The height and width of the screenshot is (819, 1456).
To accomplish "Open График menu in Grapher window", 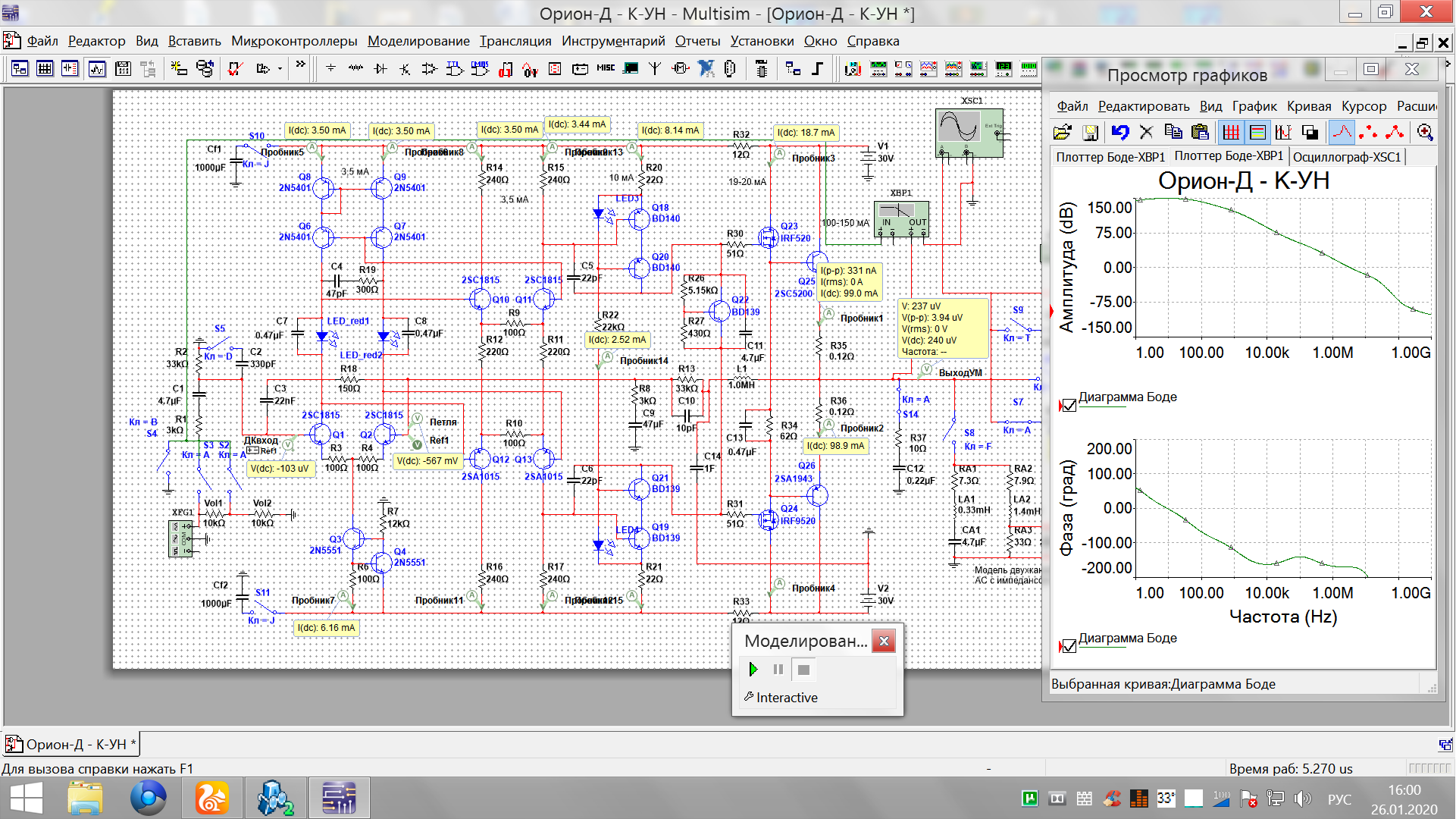I will [x=1254, y=106].
